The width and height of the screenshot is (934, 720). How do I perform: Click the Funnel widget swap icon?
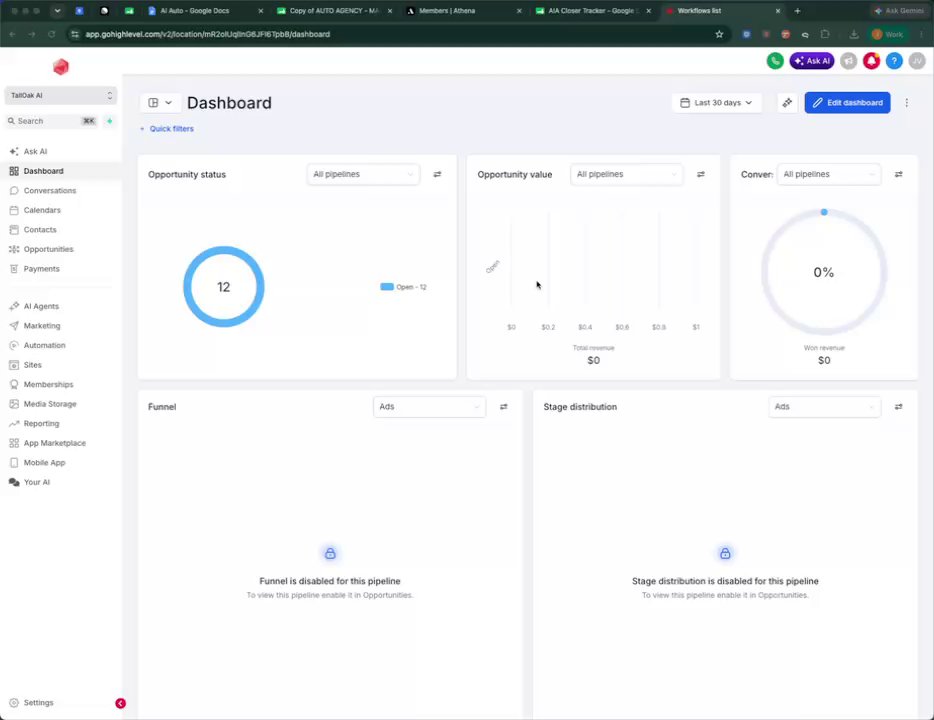click(x=503, y=407)
